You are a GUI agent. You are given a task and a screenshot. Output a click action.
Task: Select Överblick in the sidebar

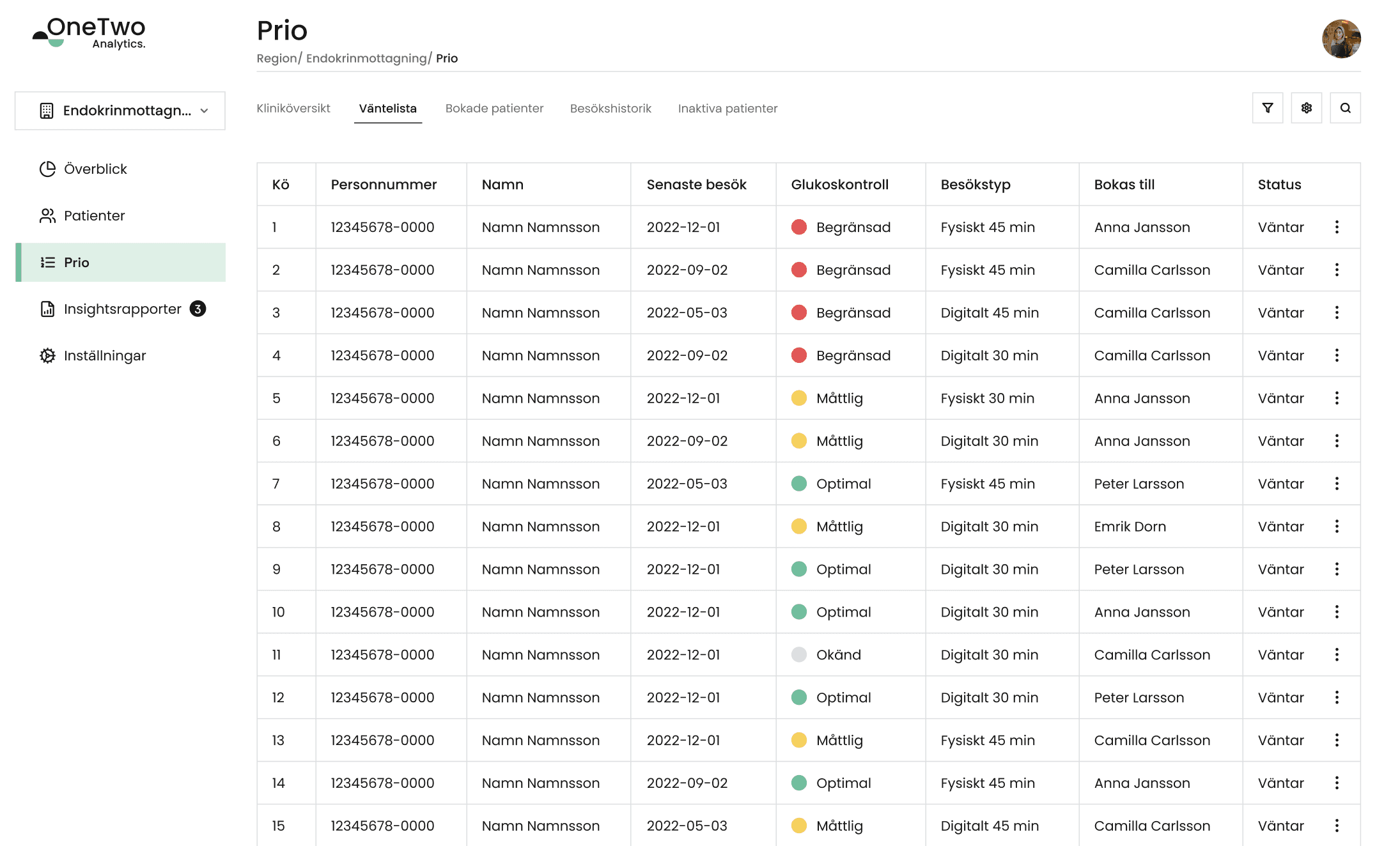[x=95, y=169]
